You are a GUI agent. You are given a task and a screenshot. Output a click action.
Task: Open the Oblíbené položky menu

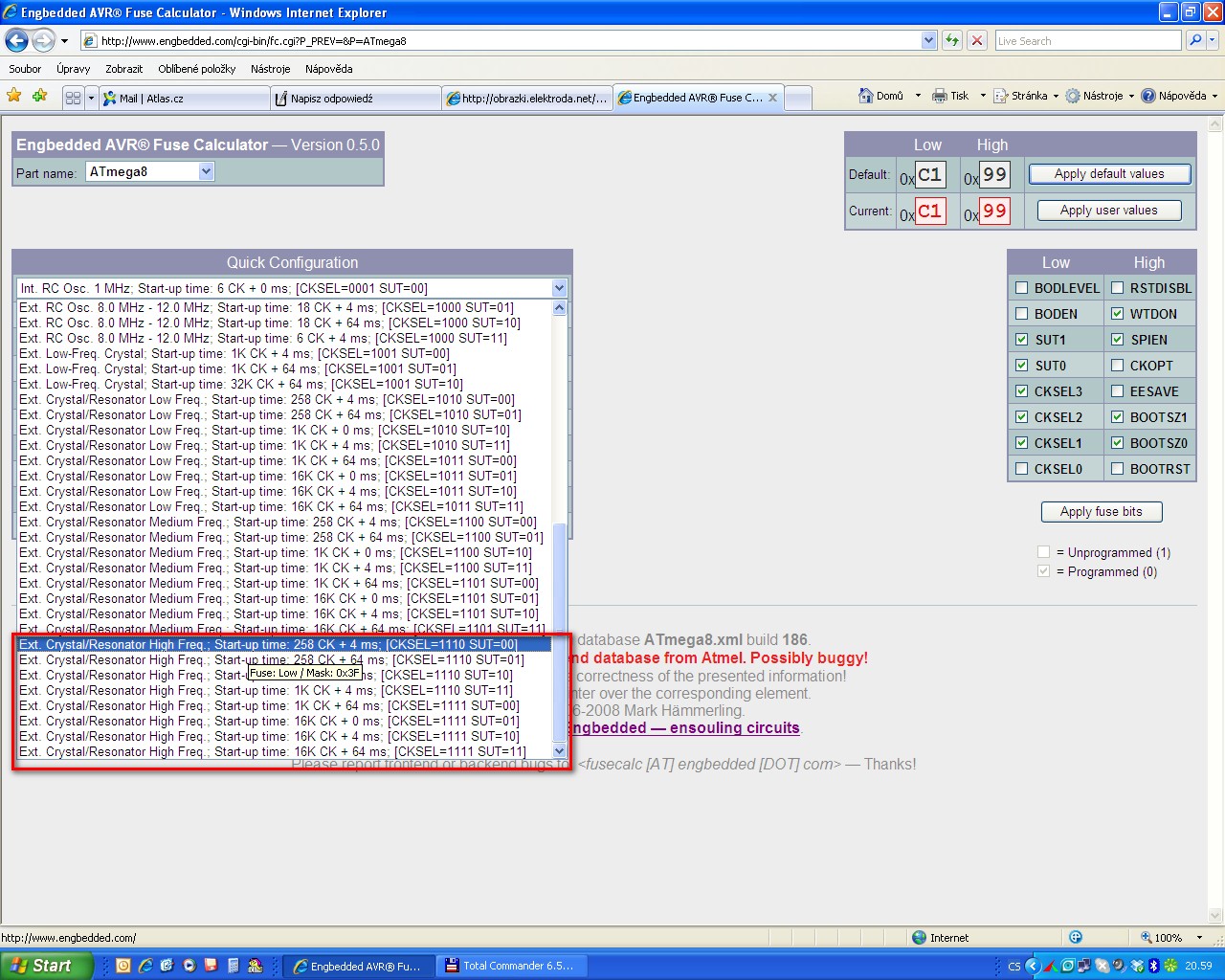[197, 69]
